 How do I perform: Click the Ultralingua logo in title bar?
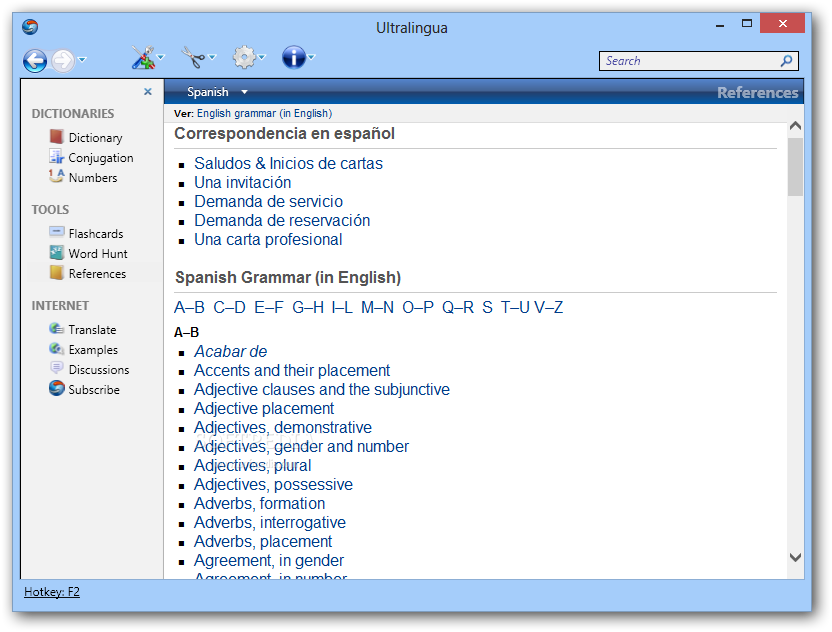click(30, 27)
